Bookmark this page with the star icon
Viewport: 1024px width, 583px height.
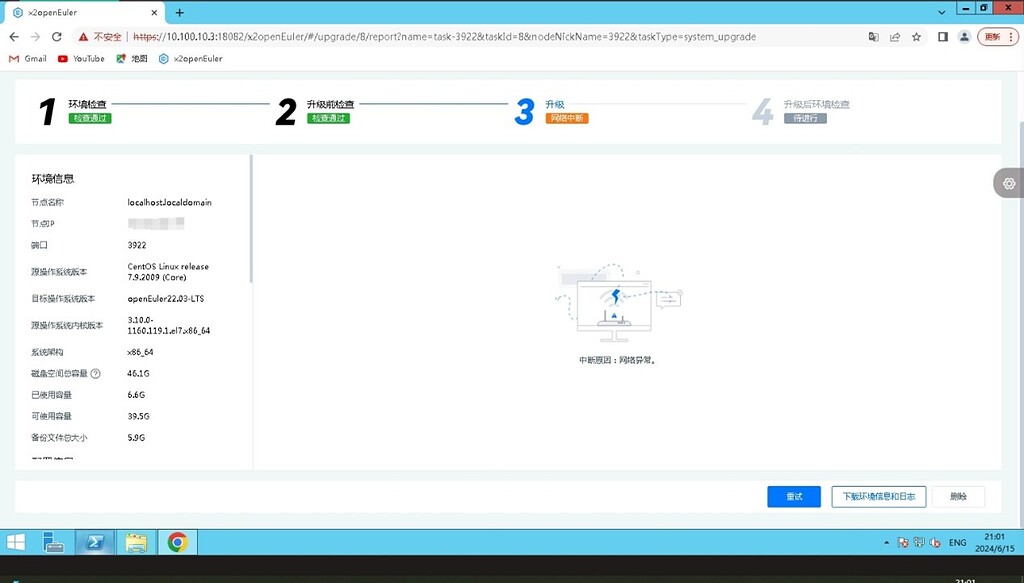(916, 37)
